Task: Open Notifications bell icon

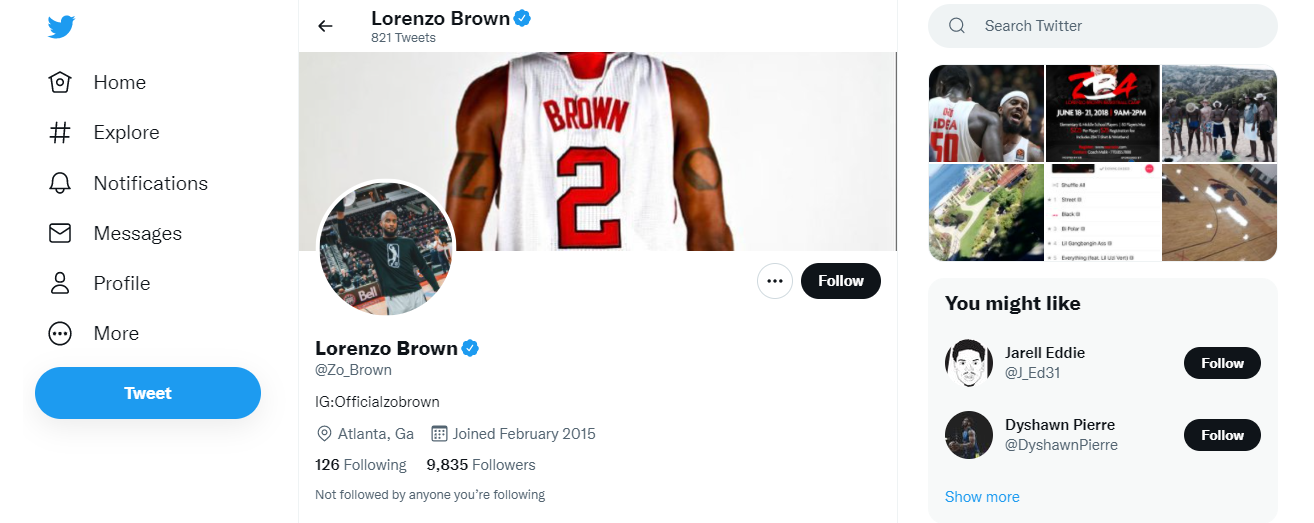Action: click(x=61, y=183)
